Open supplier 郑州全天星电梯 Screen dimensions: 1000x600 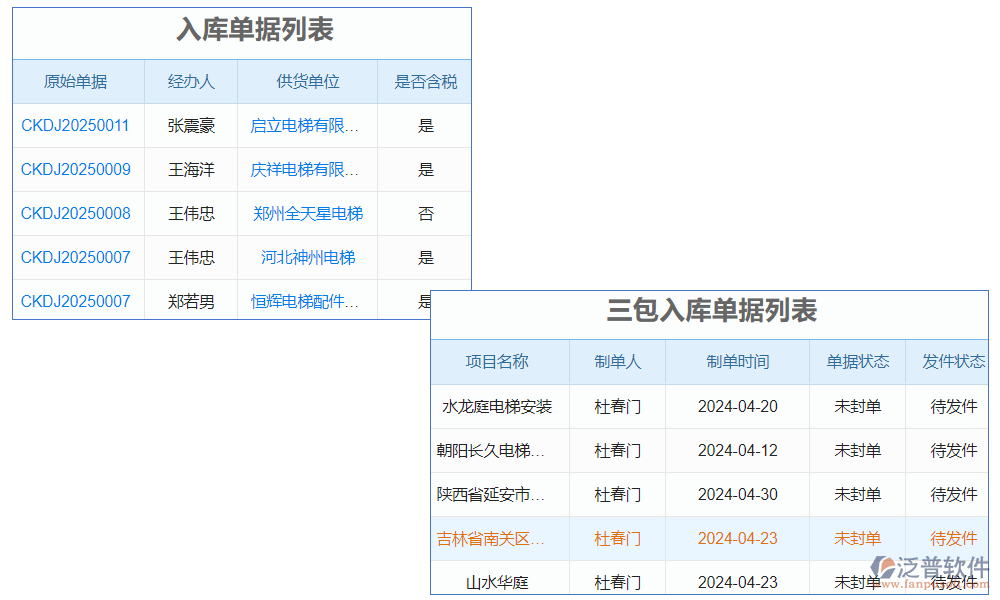[307, 213]
